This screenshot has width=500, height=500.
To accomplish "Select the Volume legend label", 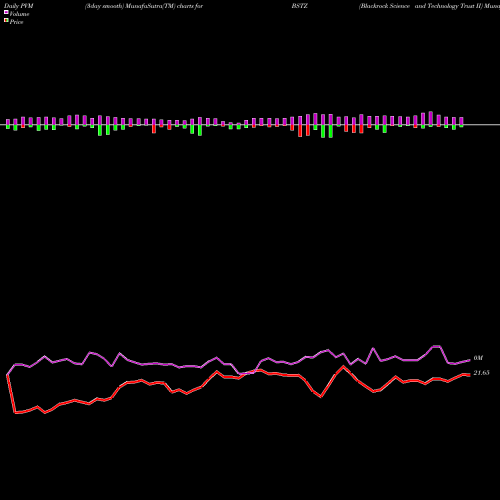I will 19,14.
